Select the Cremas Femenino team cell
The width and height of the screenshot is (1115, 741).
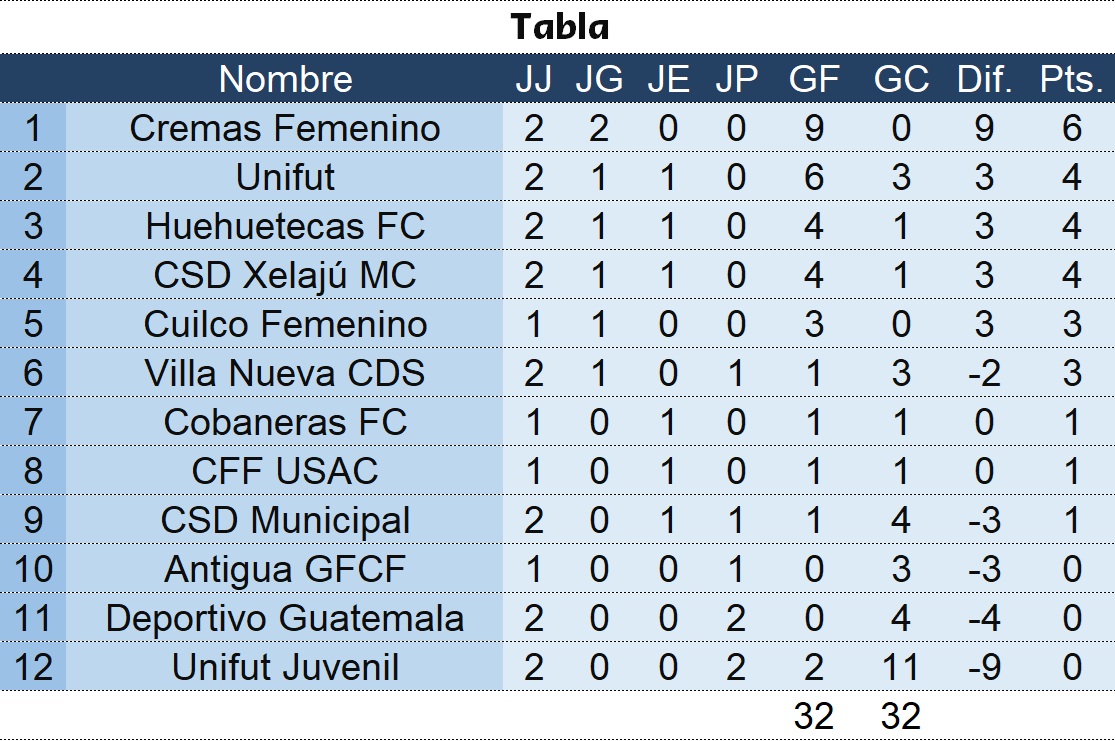[x=285, y=128]
